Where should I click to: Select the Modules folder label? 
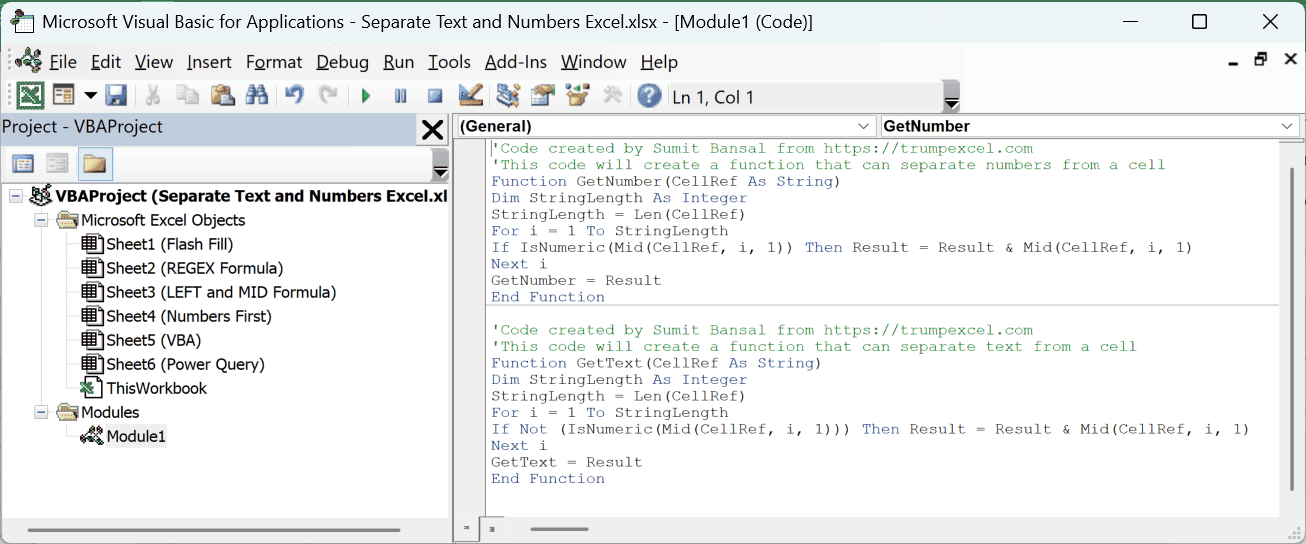(110, 412)
